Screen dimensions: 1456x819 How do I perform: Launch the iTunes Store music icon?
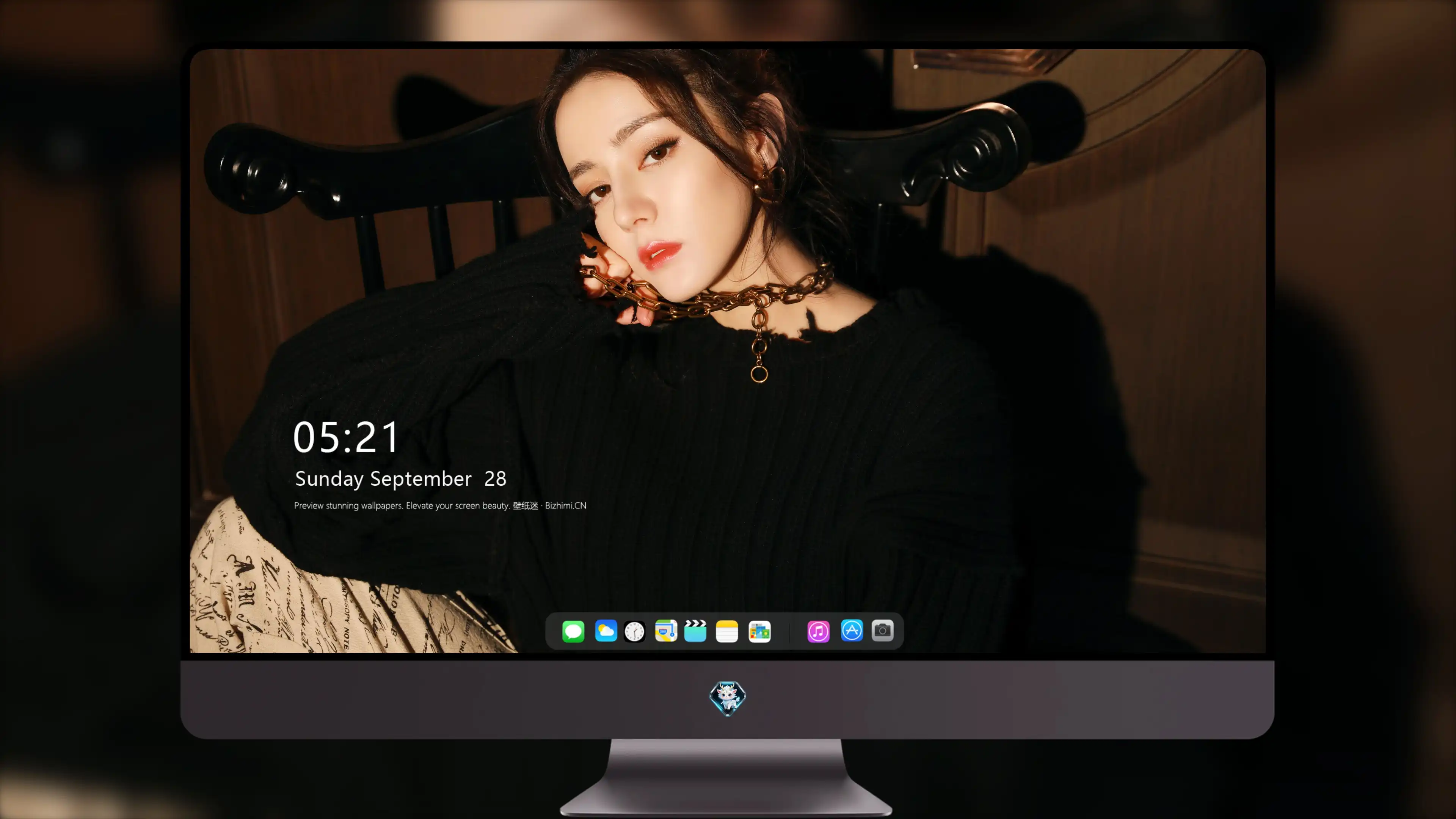point(819,631)
